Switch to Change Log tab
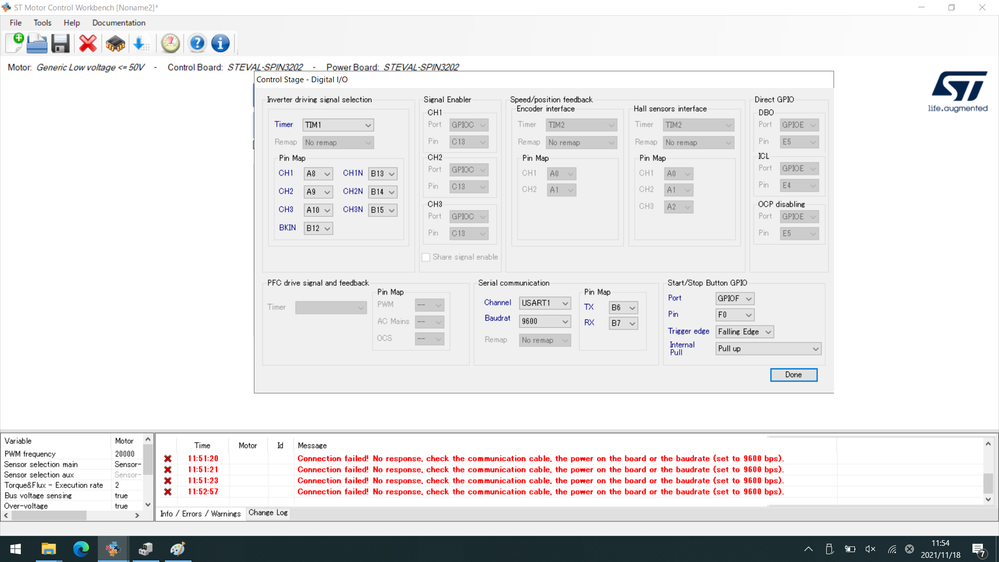The width and height of the screenshot is (999, 562). coord(268,513)
